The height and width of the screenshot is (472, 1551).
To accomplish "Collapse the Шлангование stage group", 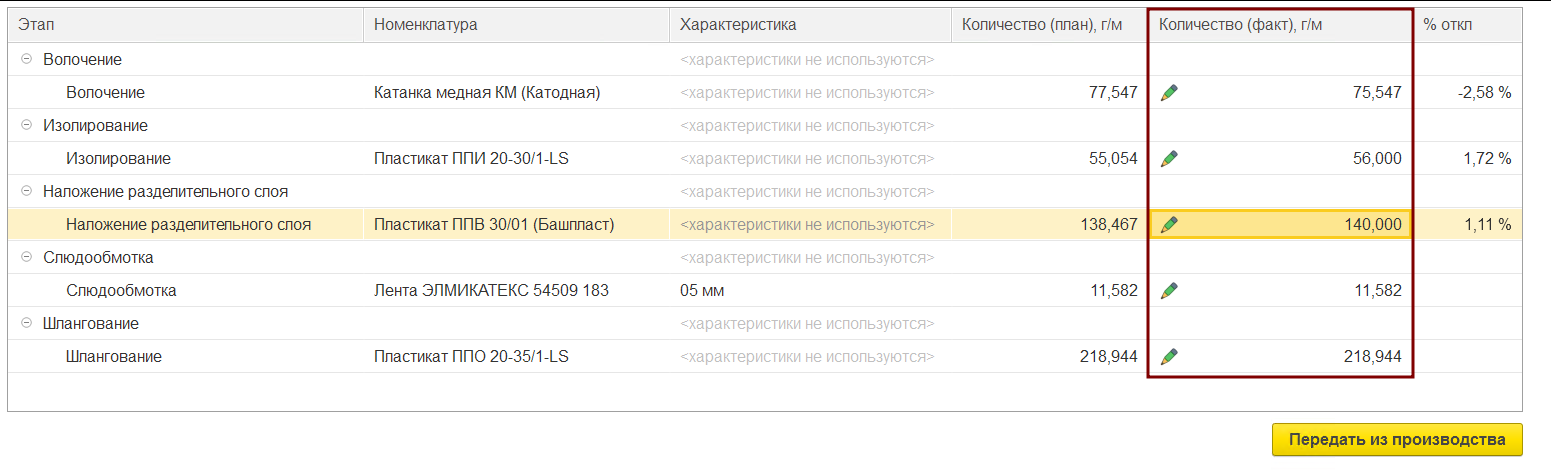I will 26,324.
